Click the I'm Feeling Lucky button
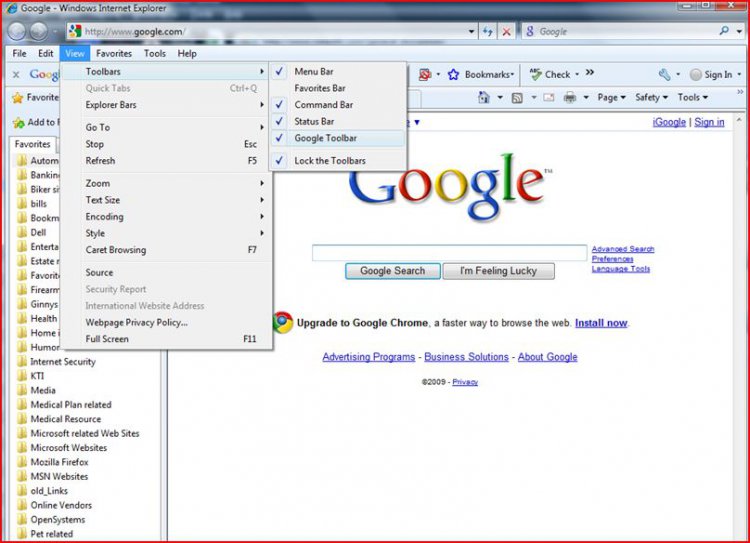The image size is (750, 543). pos(498,271)
